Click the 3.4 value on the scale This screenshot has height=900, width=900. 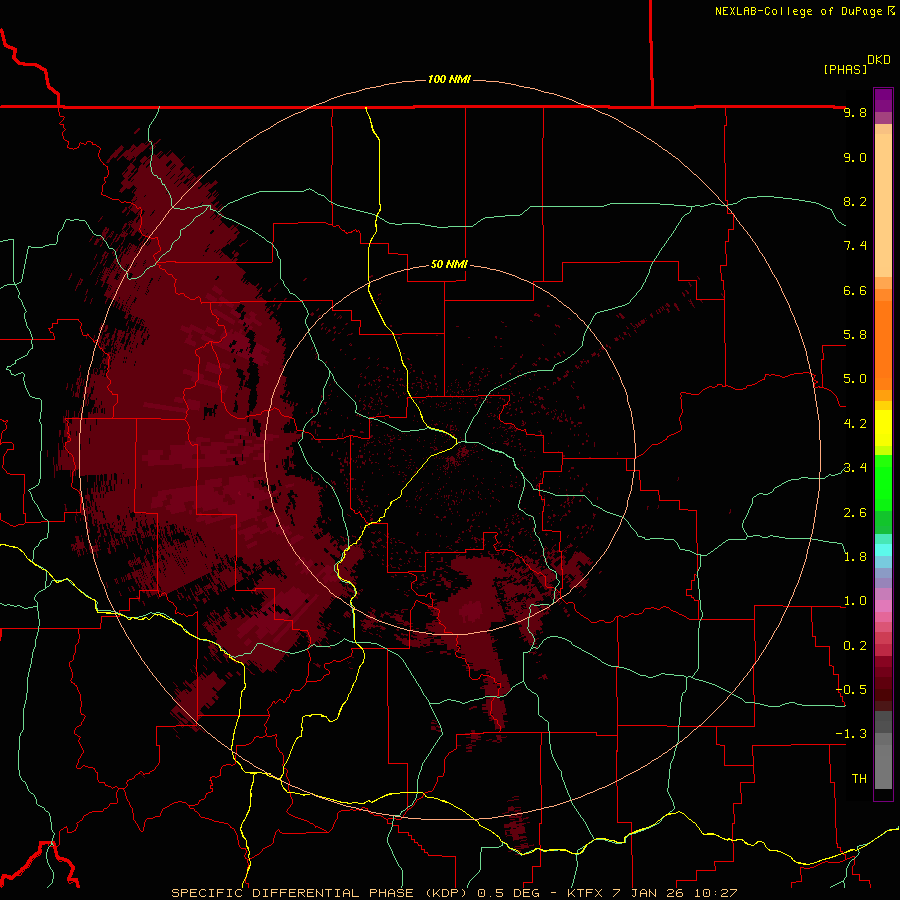pos(855,468)
